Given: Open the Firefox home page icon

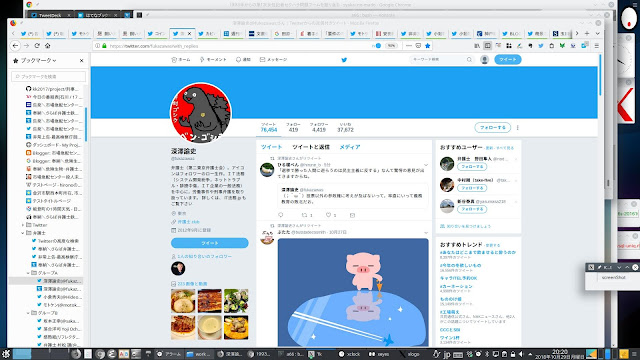Looking at the screenshot, I should tap(47, 46).
